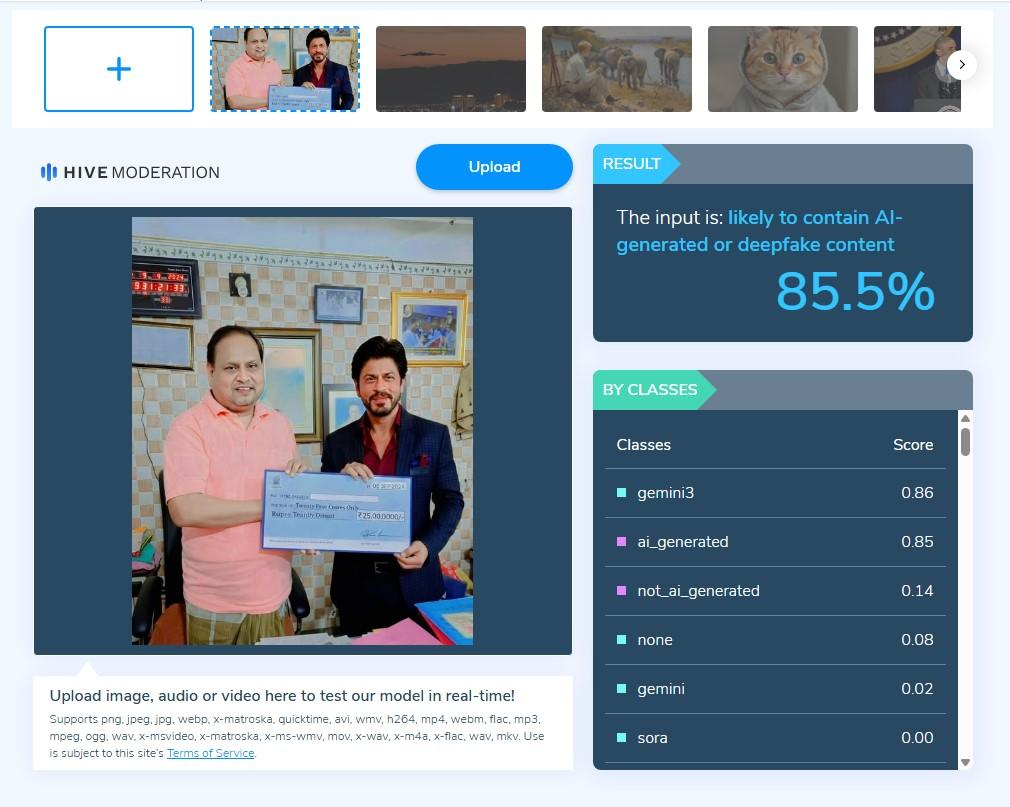This screenshot has height=807, width=1010.
Task: Click the Hive Moderation logo
Action: [x=130, y=172]
